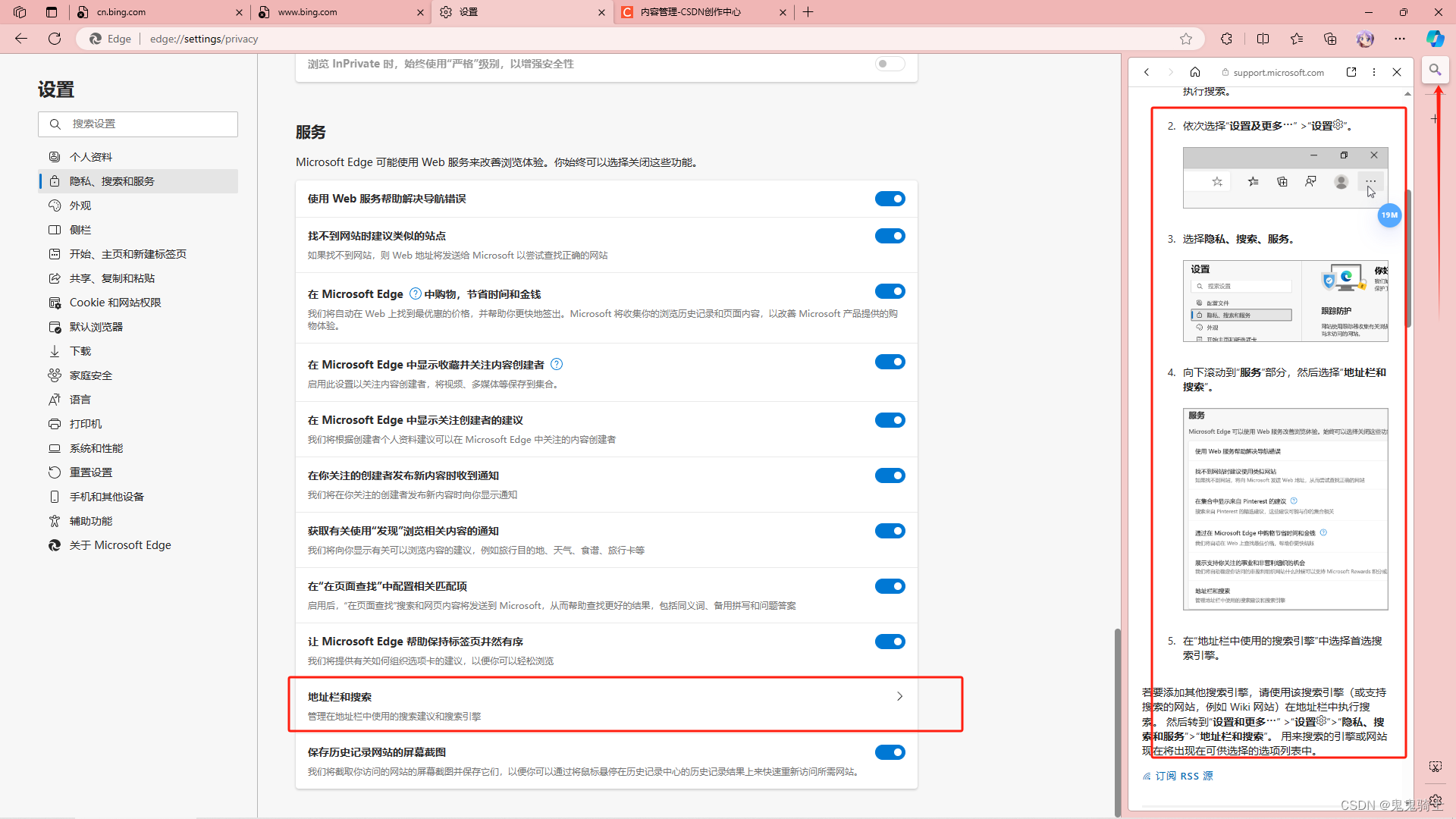Click the Split screen icon
Screen dimensions: 1456x819
1263,39
